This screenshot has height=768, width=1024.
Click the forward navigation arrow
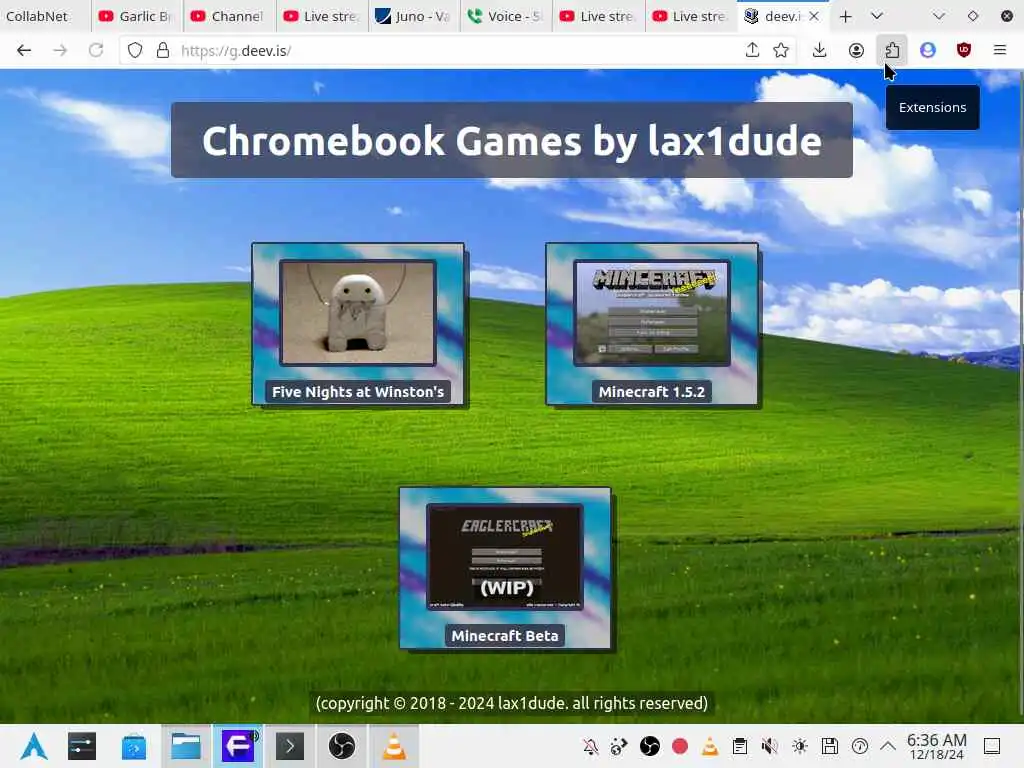(x=60, y=50)
